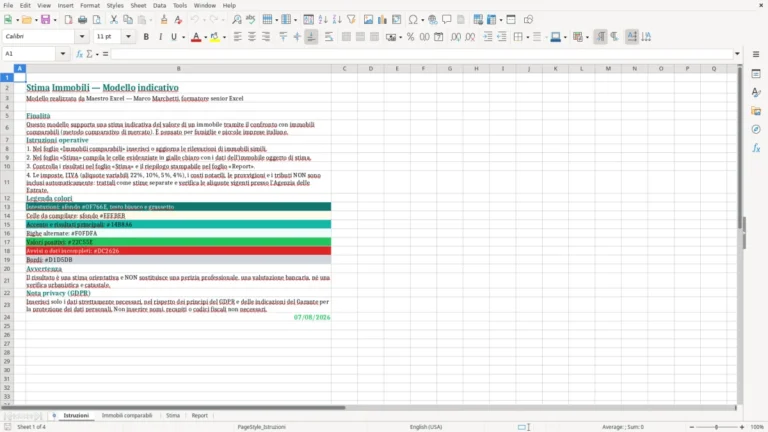Open the Font Color dropdown arrow

pyautogui.click(x=205, y=37)
